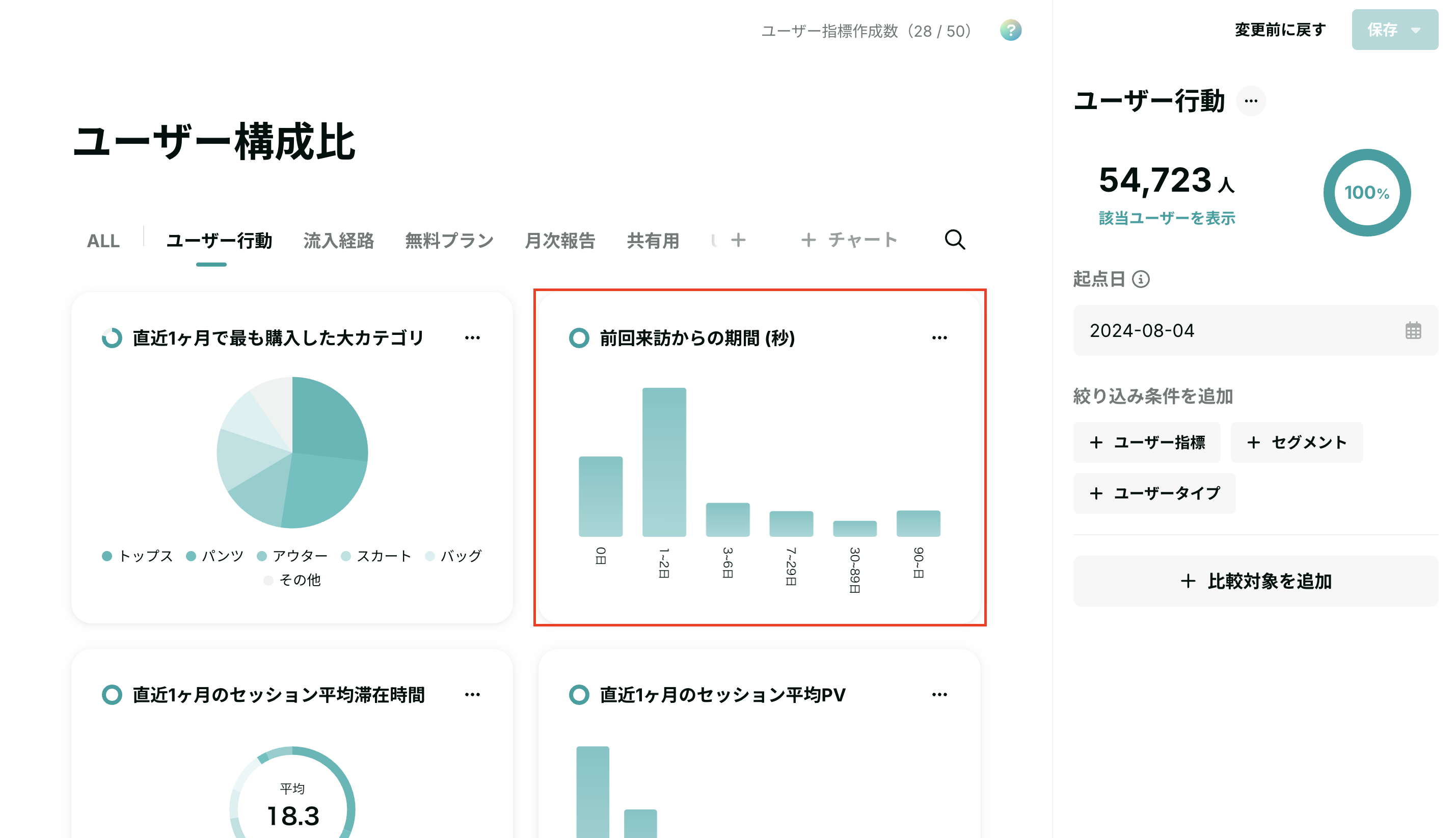Open calendar picker icon in date field
The height and width of the screenshot is (838, 1456).
tap(1413, 330)
